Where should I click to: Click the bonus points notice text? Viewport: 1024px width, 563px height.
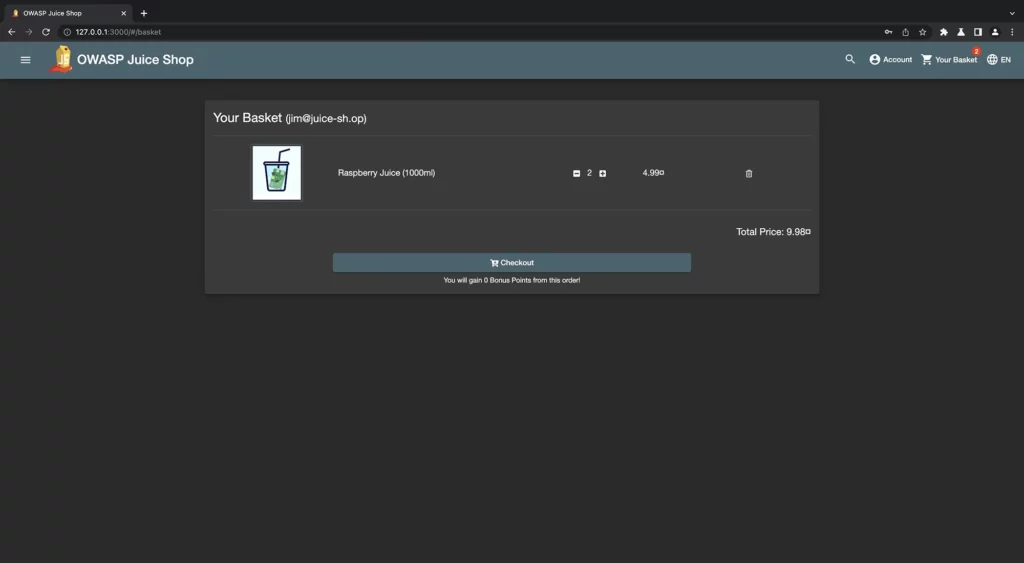point(511,280)
